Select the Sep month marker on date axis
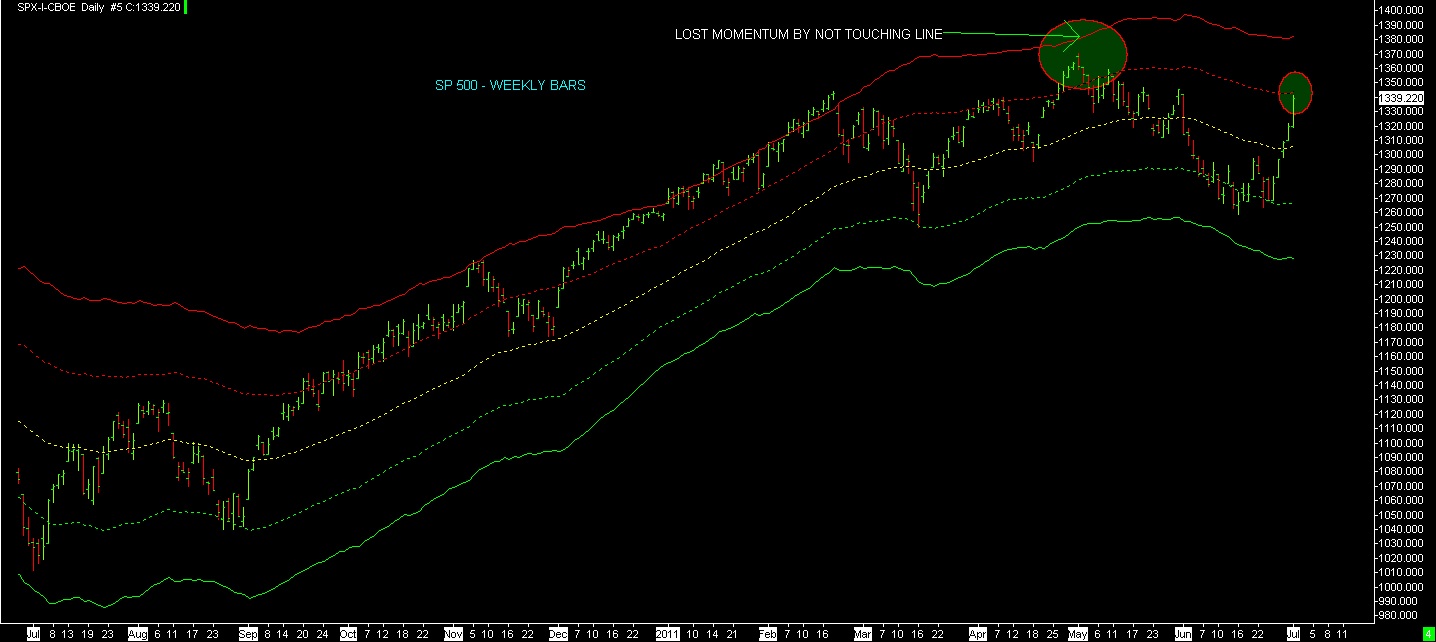 pos(248,634)
